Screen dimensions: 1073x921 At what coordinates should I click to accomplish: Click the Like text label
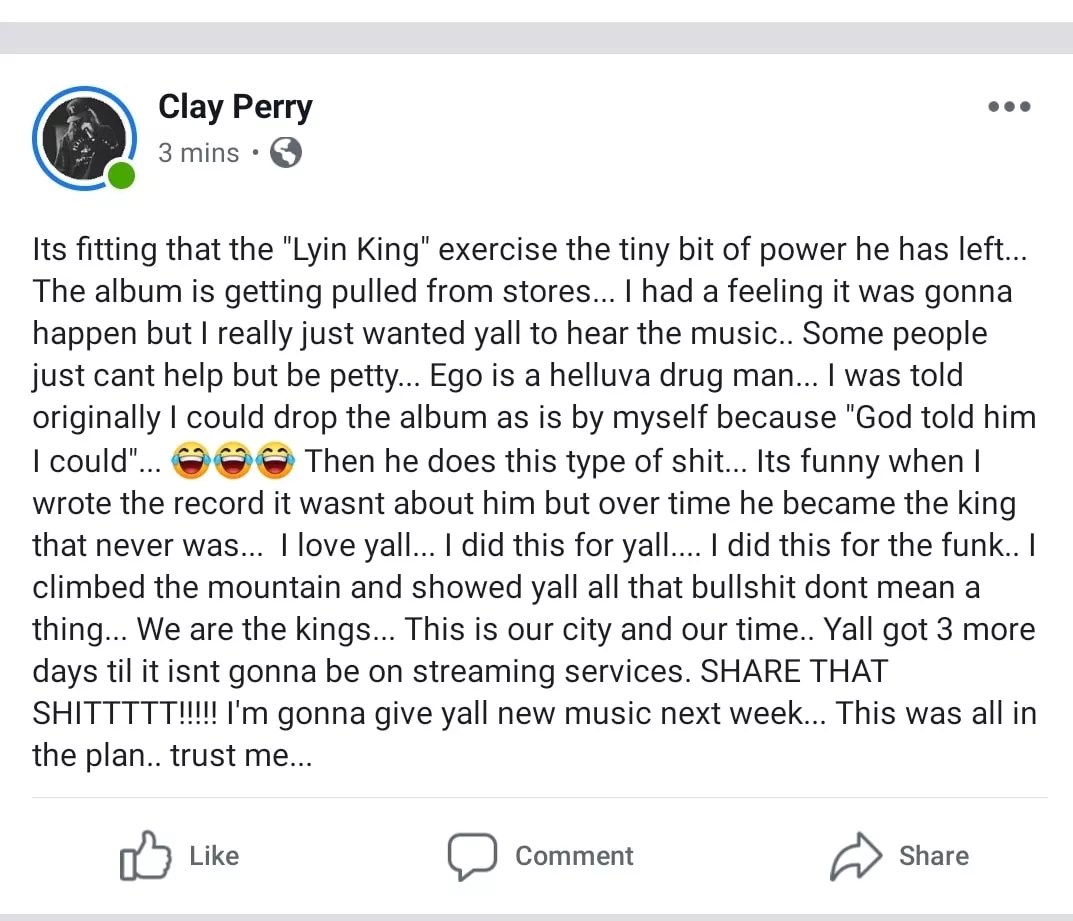pos(213,855)
